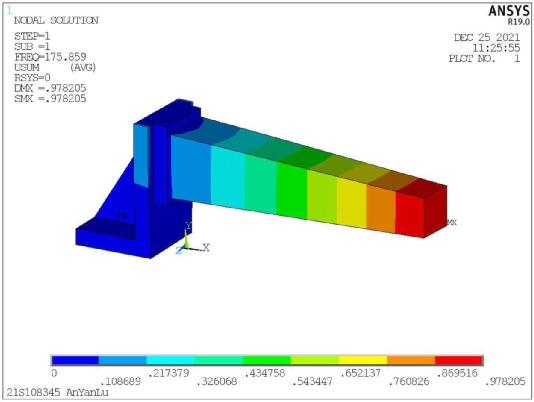Click the orange legend color band
Viewport: 534px width, 402px height.
pyautogui.click(x=411, y=360)
